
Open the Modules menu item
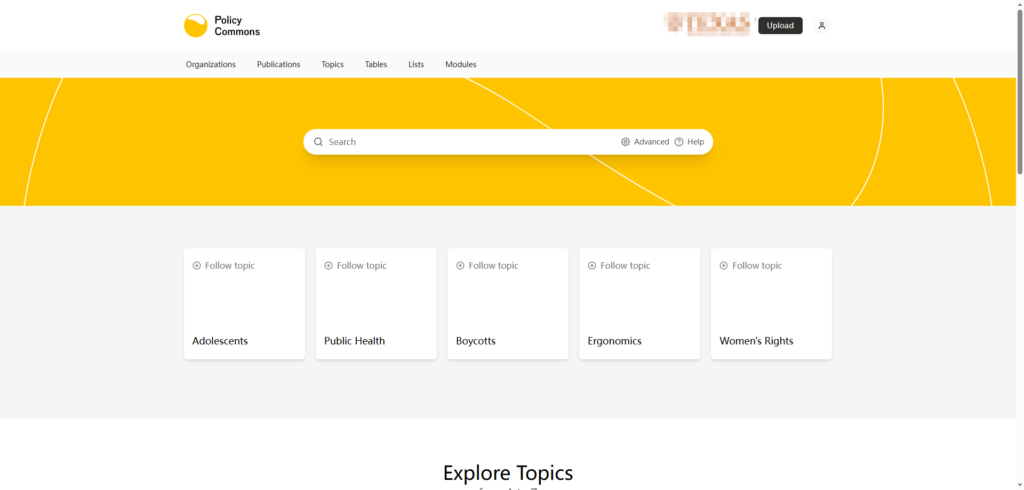tap(461, 64)
